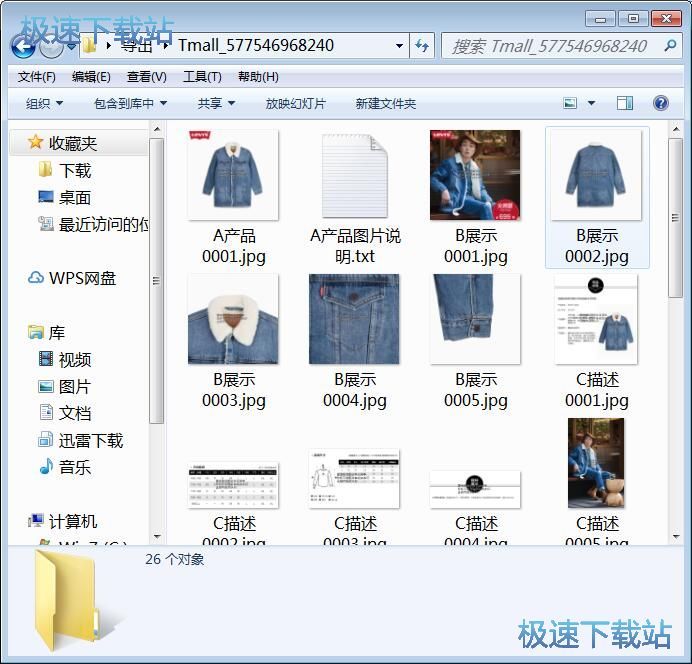This screenshot has height=664, width=692.
Task: Select A产品0001.jpg thumbnail
Action: point(233,175)
